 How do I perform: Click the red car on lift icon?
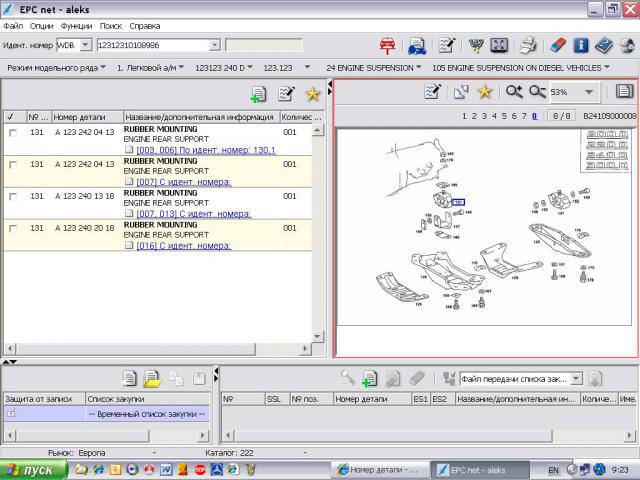click(388, 45)
